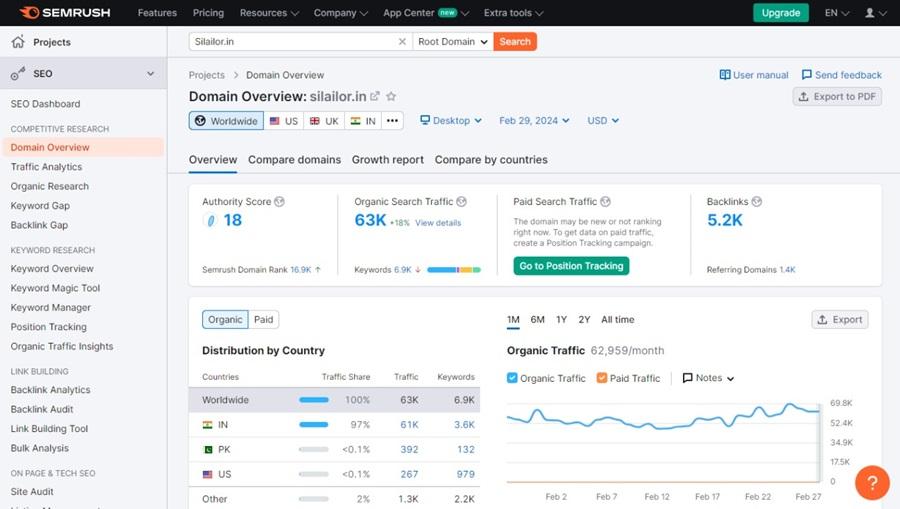
Task: Toggle Paid Traffic checkbox
Action: (x=602, y=378)
